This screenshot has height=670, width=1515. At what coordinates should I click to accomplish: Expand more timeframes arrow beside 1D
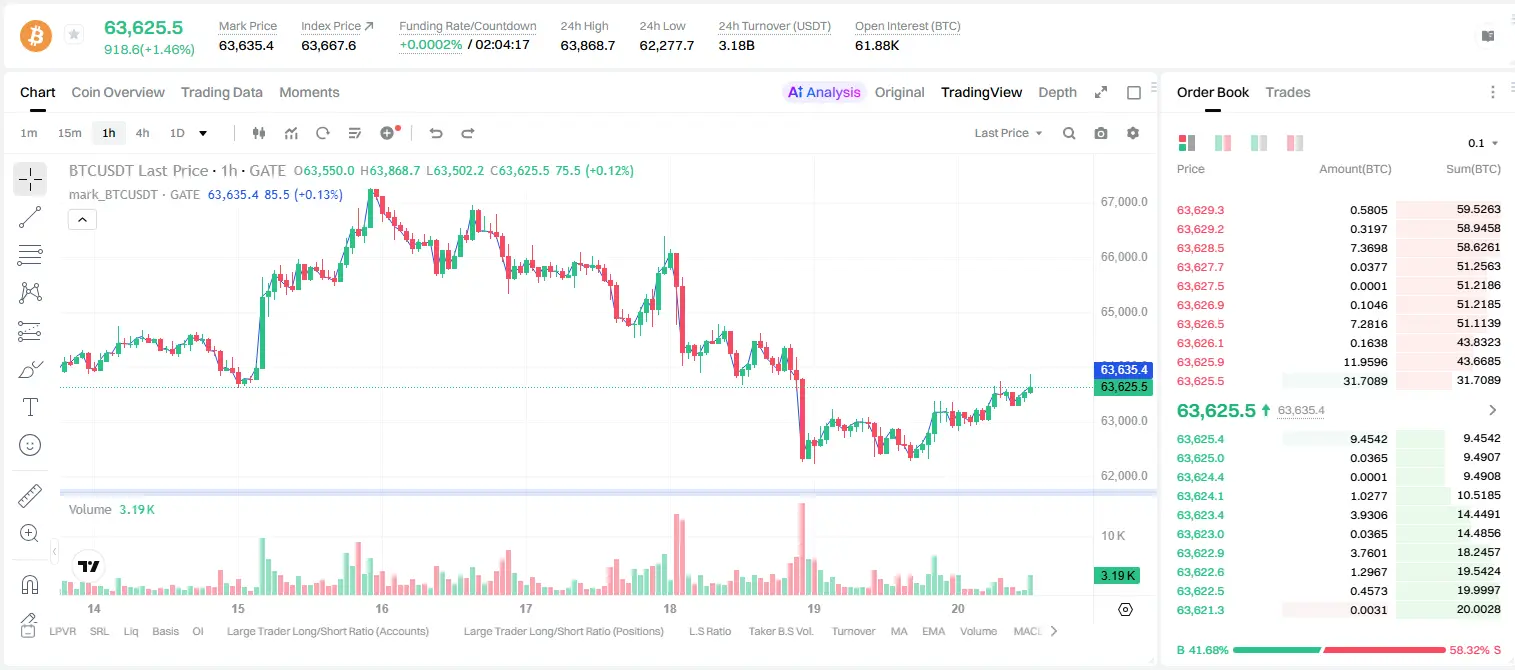(x=203, y=133)
